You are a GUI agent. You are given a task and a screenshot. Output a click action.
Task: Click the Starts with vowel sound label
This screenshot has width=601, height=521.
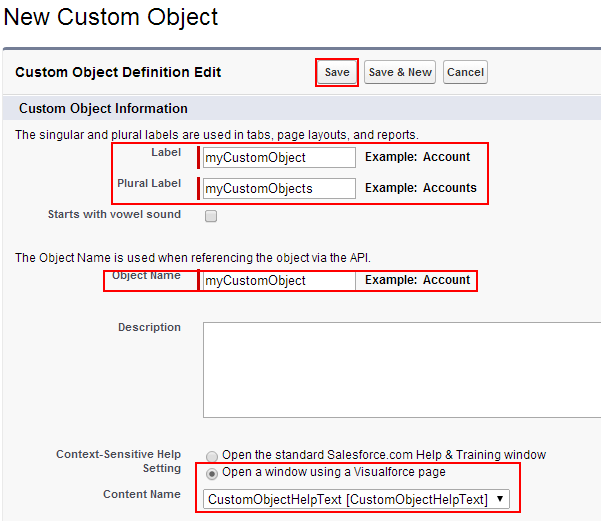[x=114, y=214]
